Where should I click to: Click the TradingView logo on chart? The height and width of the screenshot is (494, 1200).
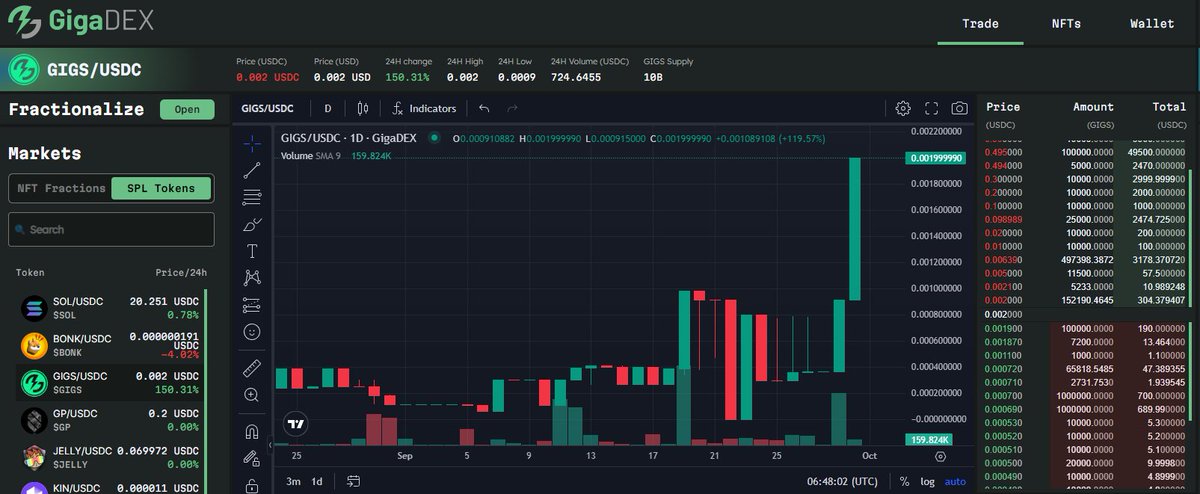[295, 424]
